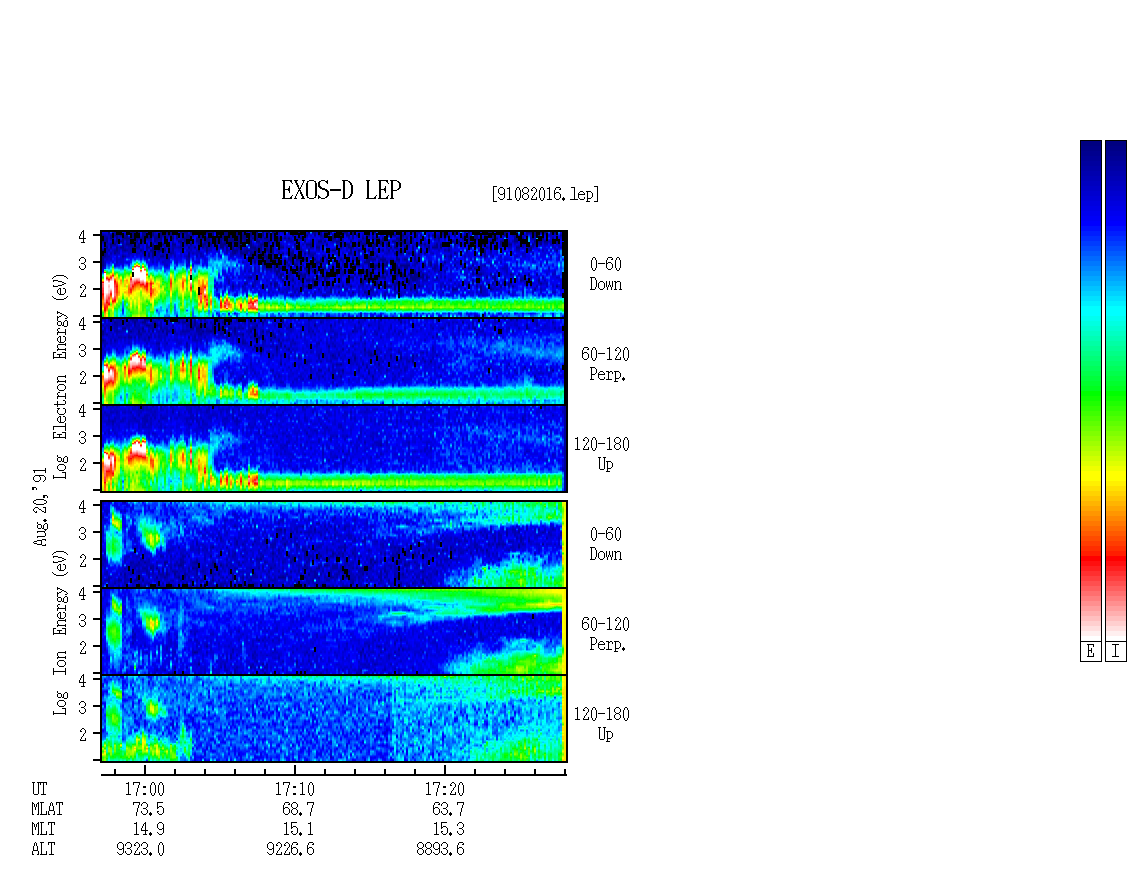Click the electron 120-180 Up pitch angle label

tap(602, 455)
